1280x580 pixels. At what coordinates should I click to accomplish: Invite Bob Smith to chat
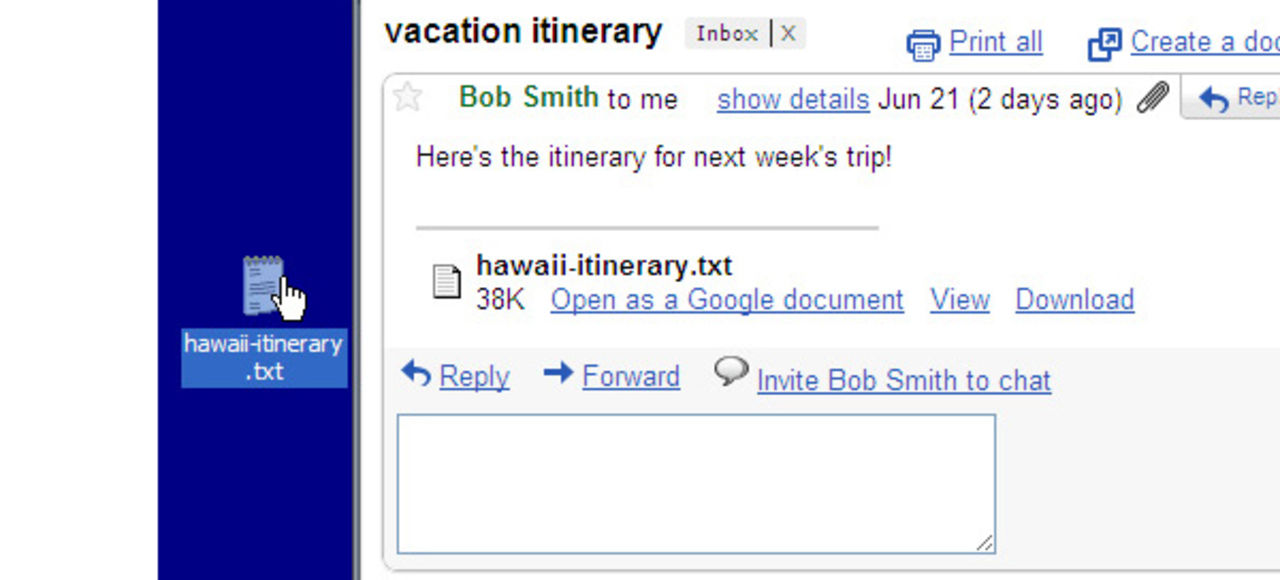point(903,380)
